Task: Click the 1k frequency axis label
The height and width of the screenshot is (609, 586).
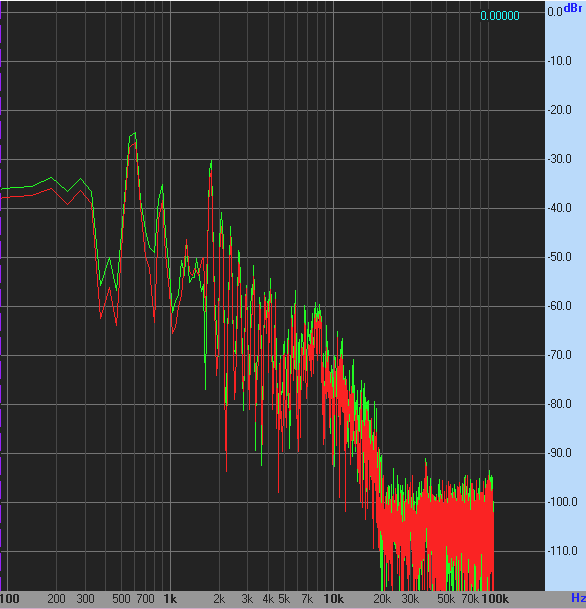Action: (170, 599)
